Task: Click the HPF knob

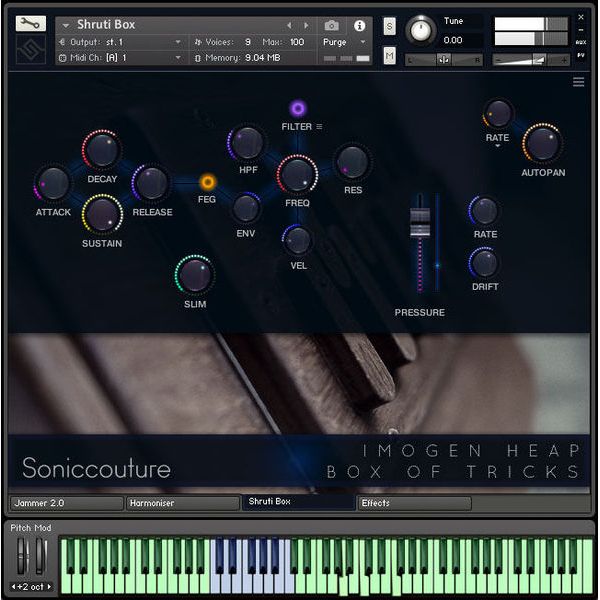Action: pos(247,143)
